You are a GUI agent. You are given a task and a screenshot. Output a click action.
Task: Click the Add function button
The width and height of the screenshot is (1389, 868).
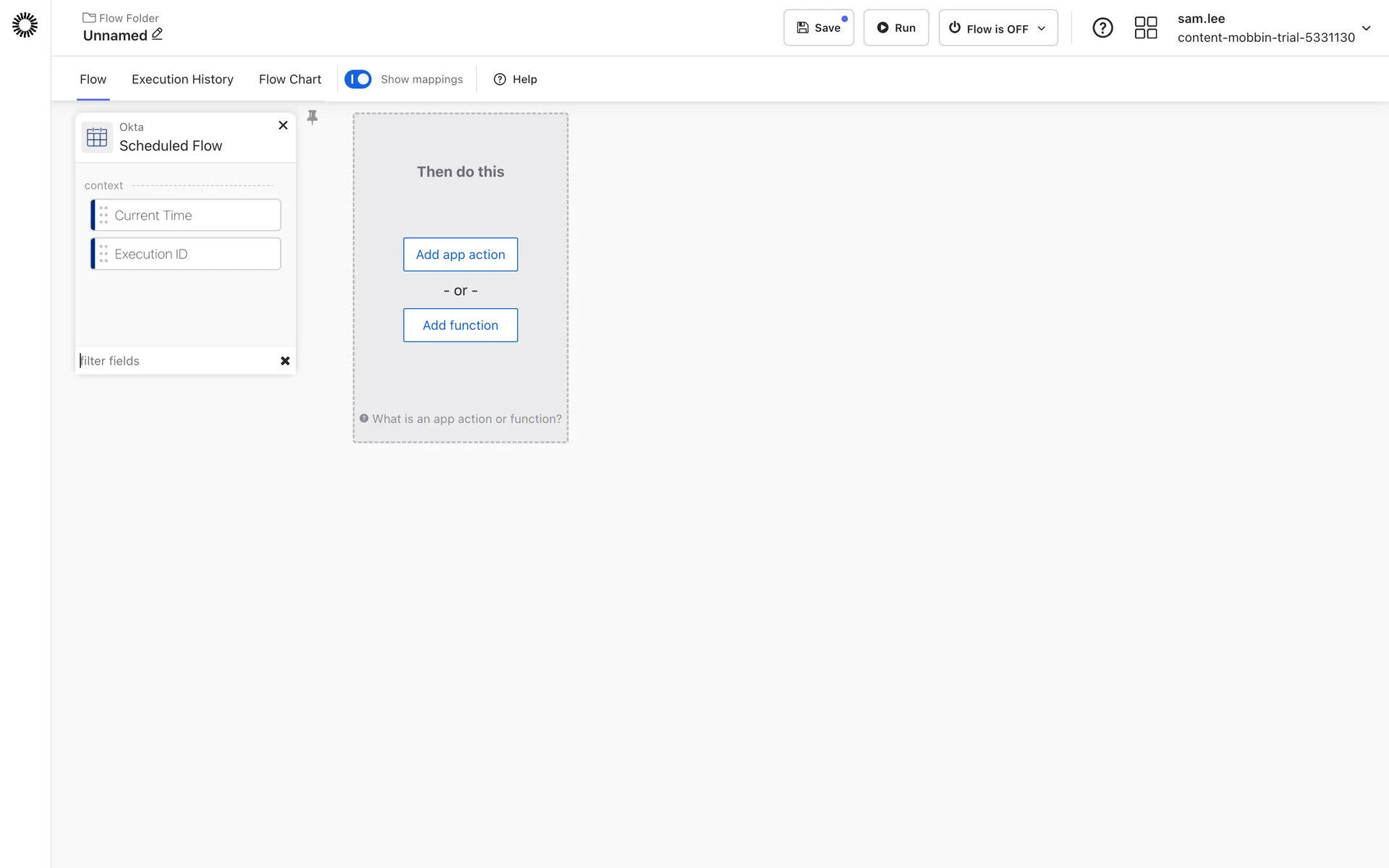(x=460, y=325)
